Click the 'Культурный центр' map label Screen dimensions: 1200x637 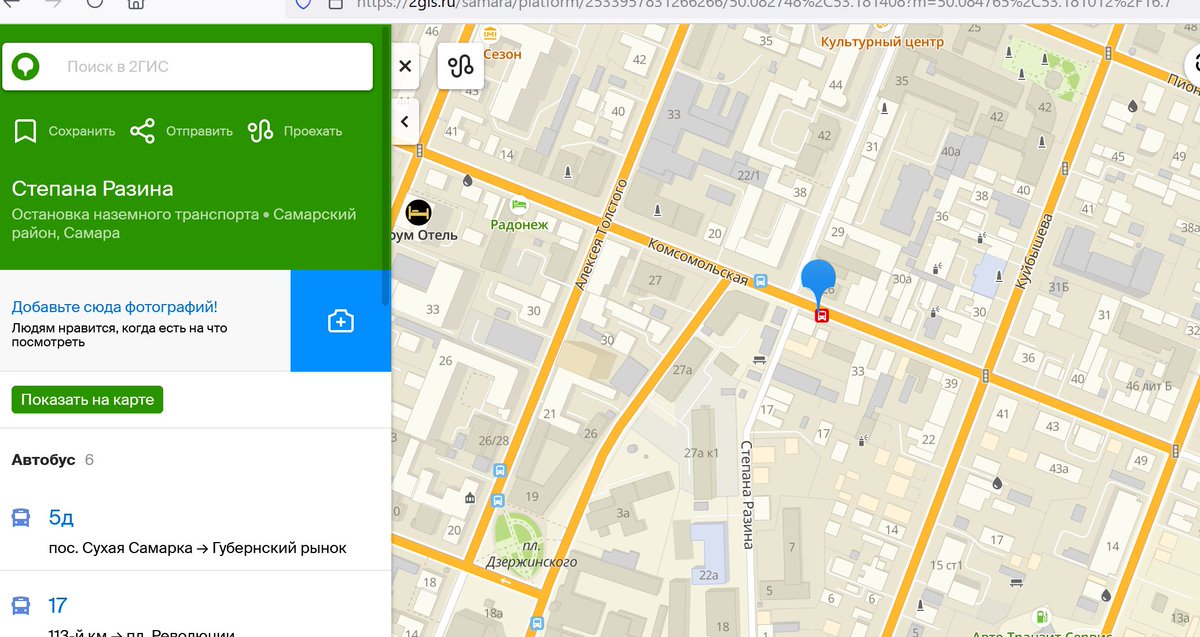click(882, 43)
